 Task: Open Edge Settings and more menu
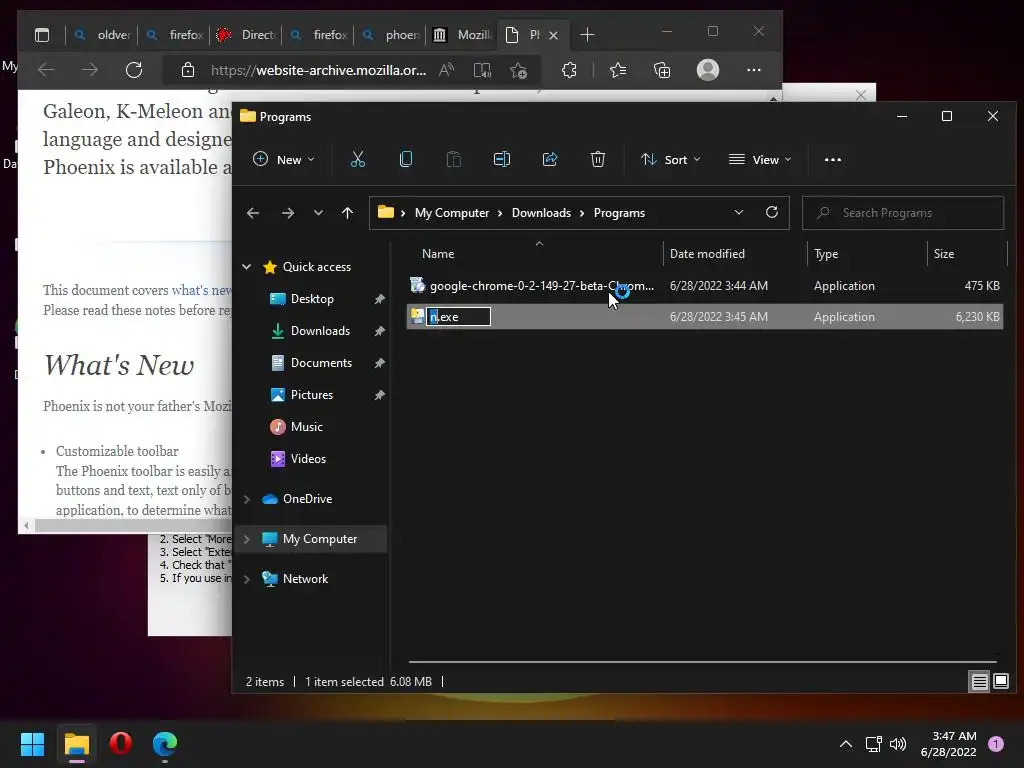(x=754, y=70)
